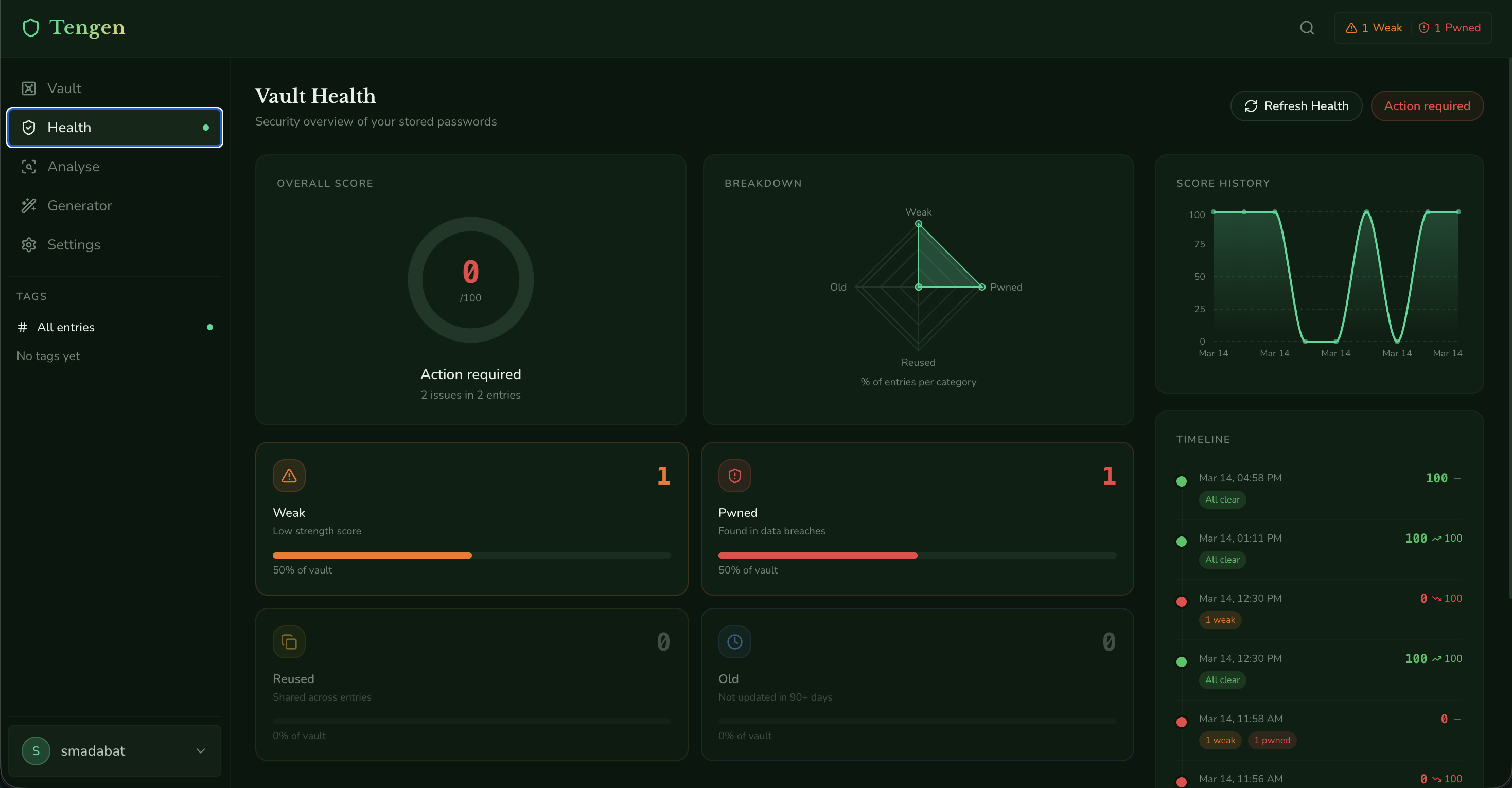Click the Action required status pill
Viewport: 1512px width, 788px height.
(x=1427, y=106)
